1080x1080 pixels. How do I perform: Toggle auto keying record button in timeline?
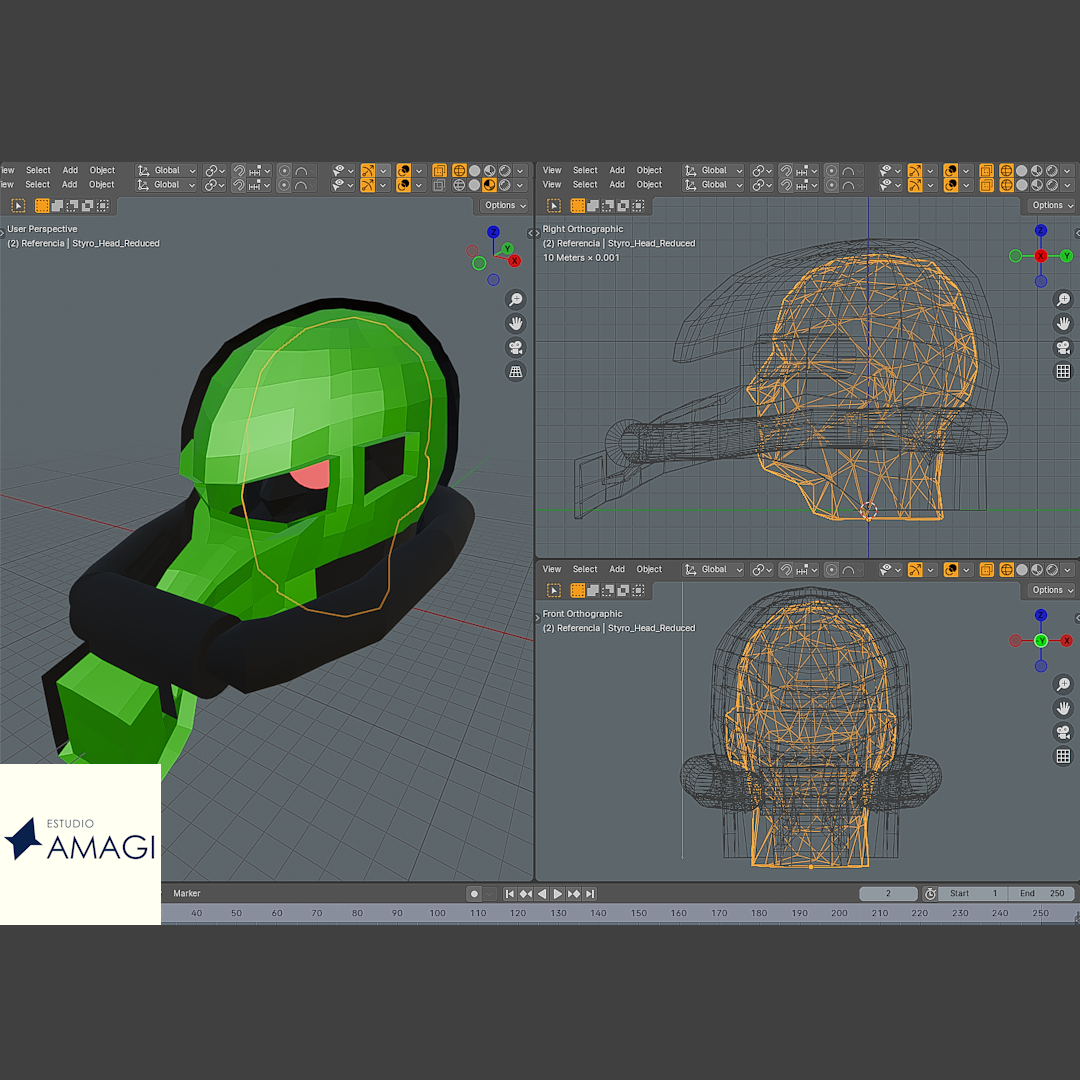click(475, 894)
